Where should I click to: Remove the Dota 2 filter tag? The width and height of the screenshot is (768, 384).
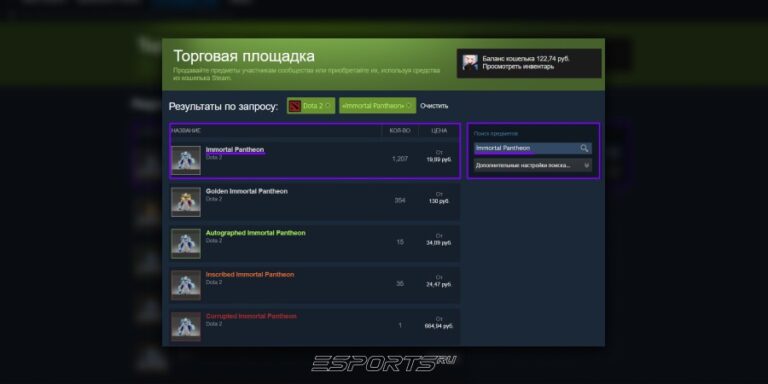[x=328, y=106]
